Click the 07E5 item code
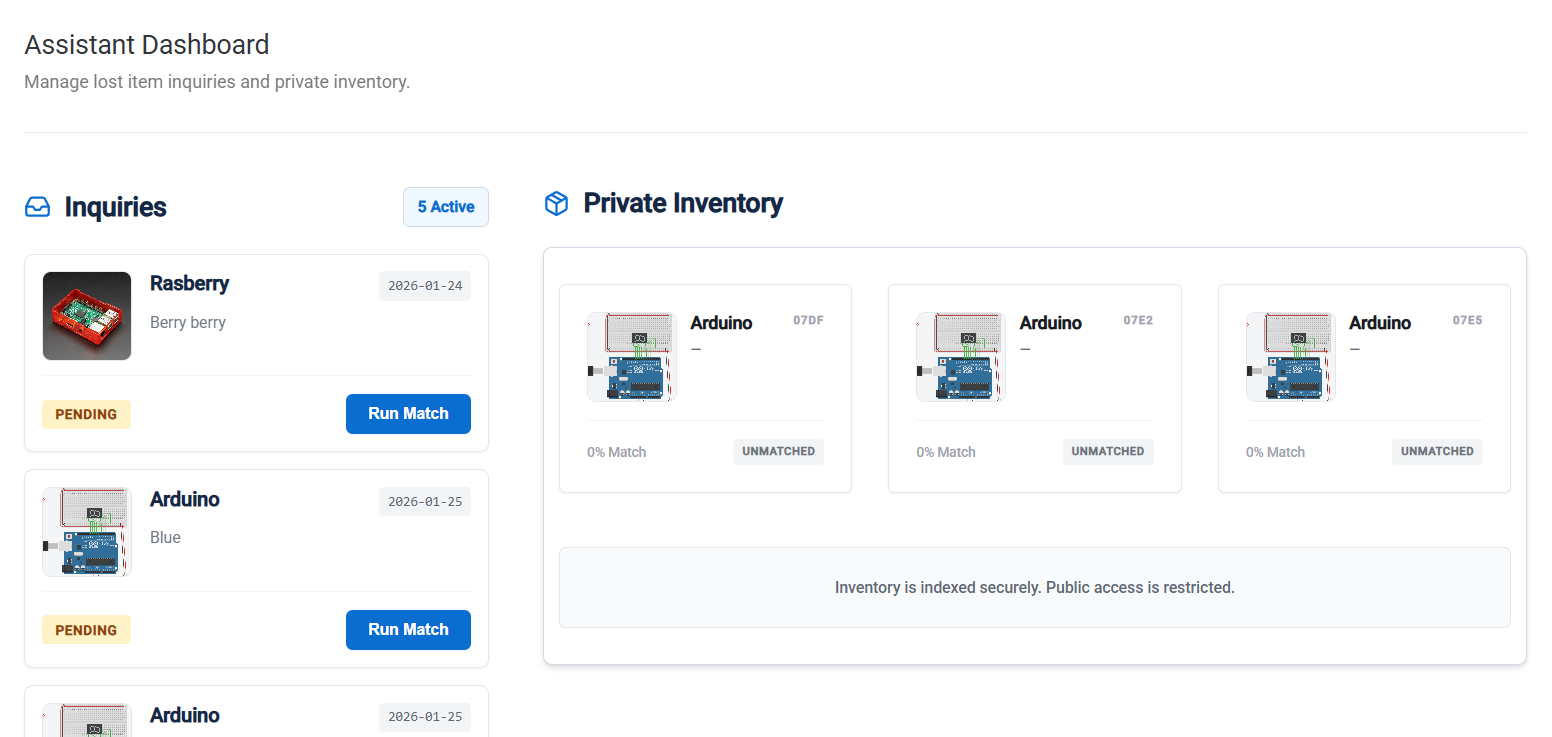The height and width of the screenshot is (737, 1552). coord(1468,321)
